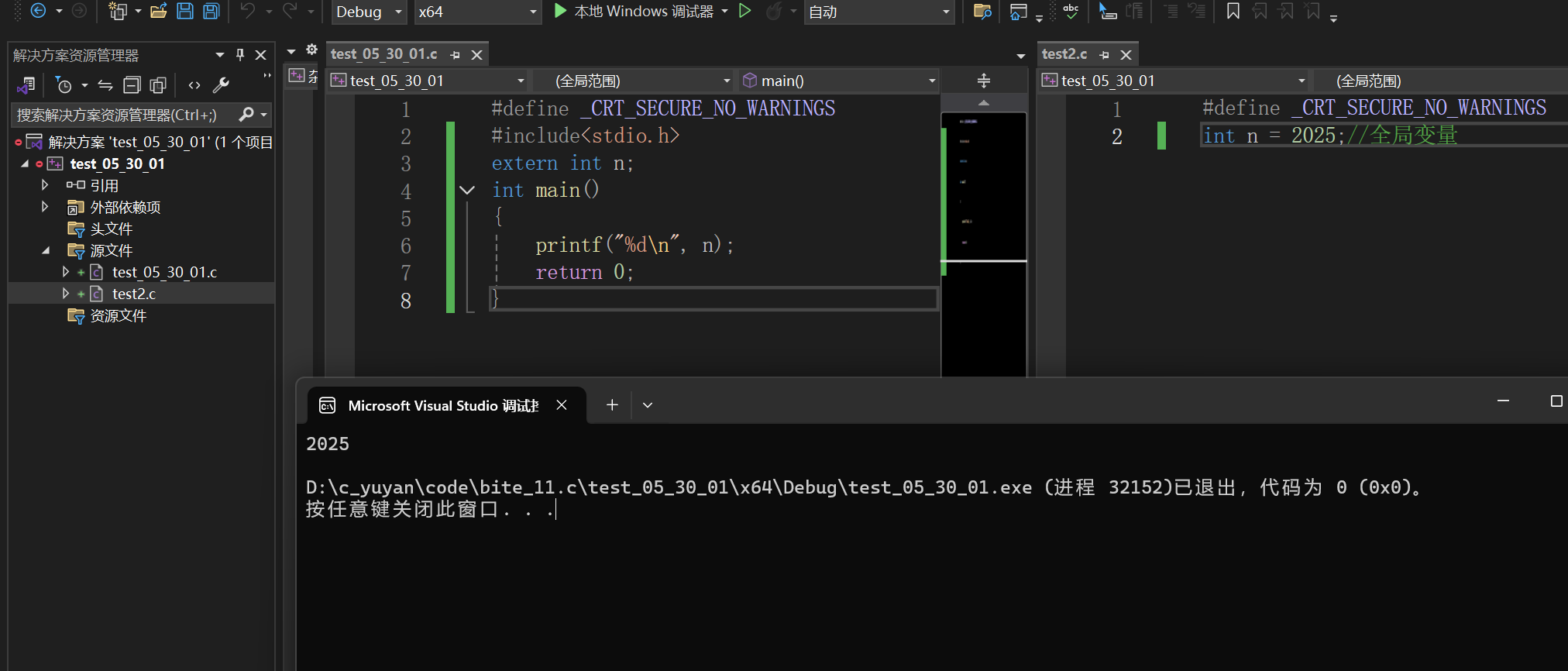
Task: Close the test2.c editor tab
Action: tap(1126, 55)
